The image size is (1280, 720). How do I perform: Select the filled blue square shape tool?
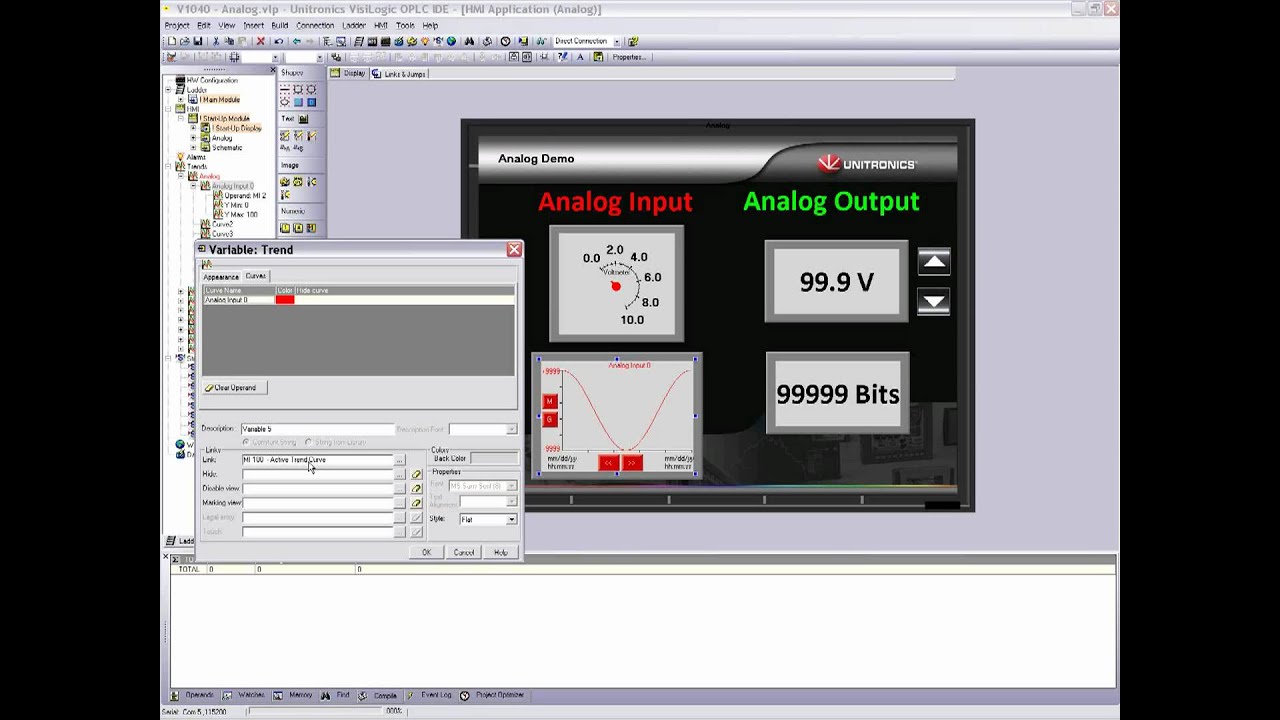click(312, 102)
